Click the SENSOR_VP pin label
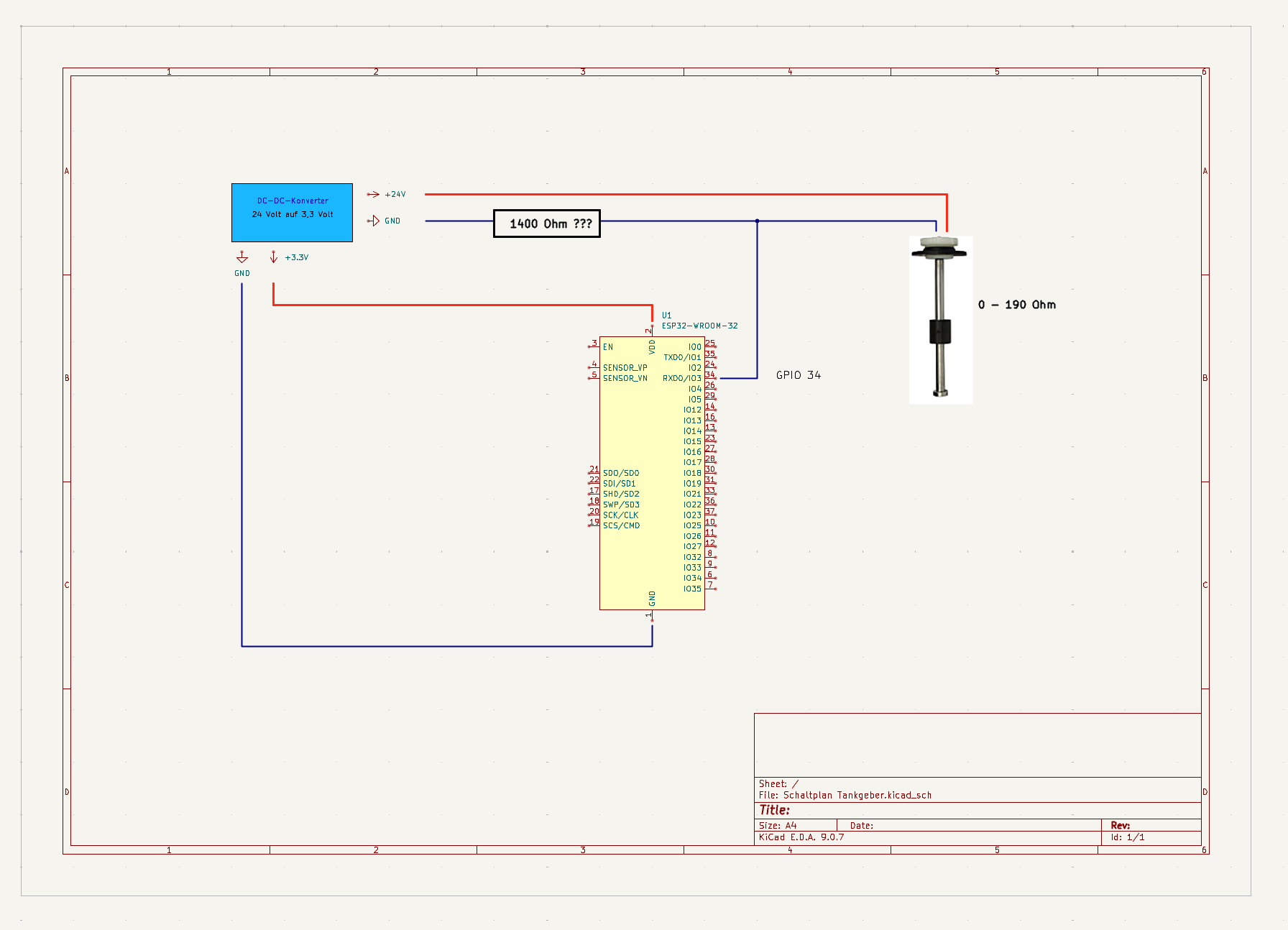Screen dimensions: 1288x930 625,368
